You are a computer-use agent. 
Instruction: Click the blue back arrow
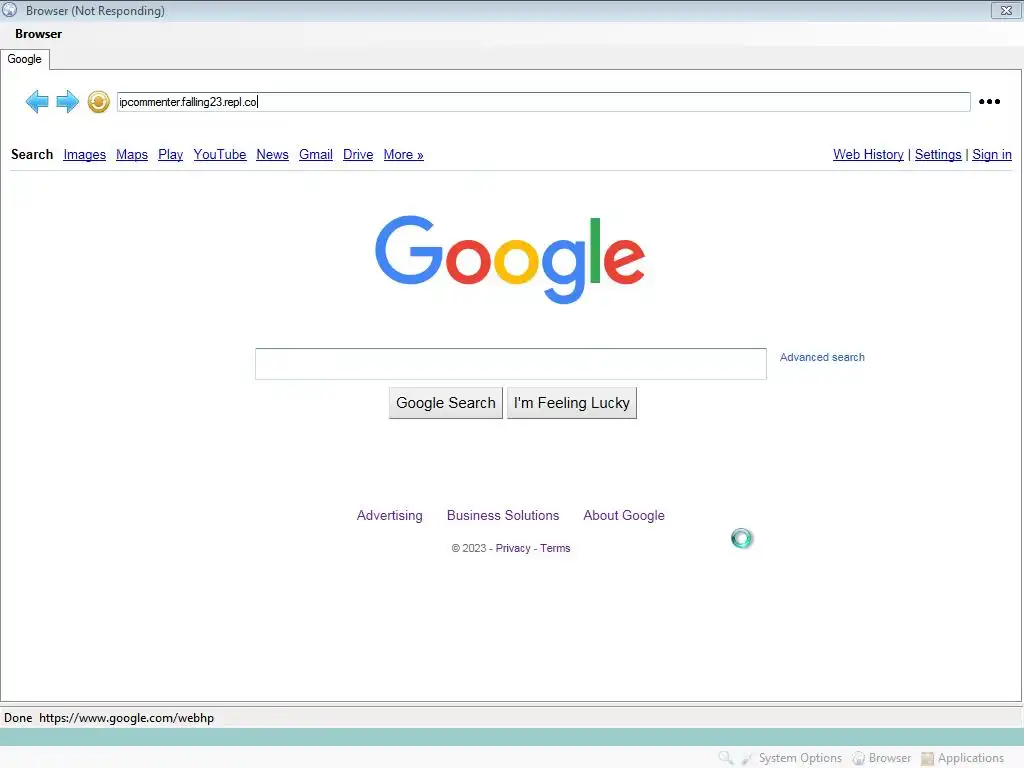tap(37, 101)
